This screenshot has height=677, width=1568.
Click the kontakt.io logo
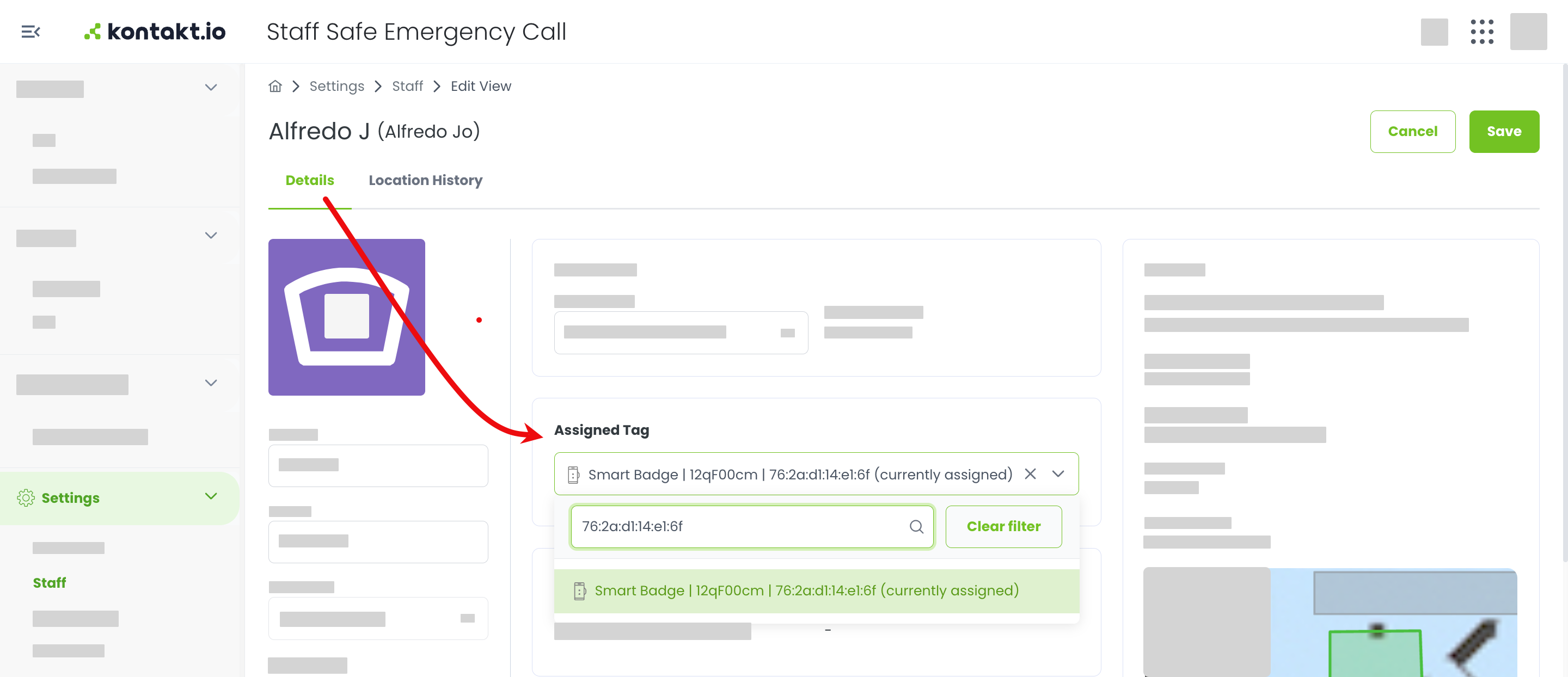pos(155,32)
